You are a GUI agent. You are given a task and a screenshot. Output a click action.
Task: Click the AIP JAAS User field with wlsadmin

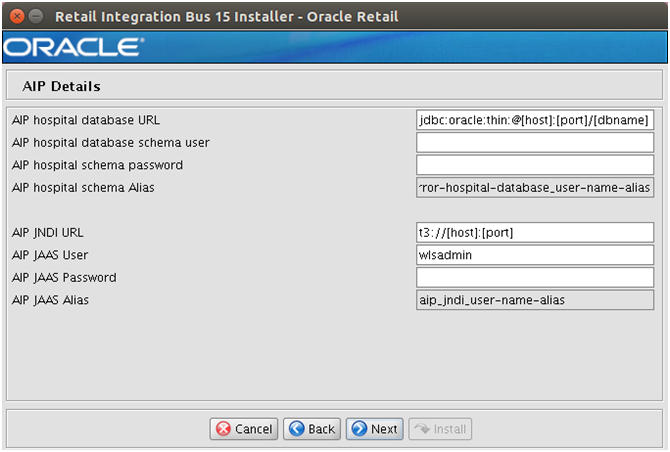click(535, 255)
